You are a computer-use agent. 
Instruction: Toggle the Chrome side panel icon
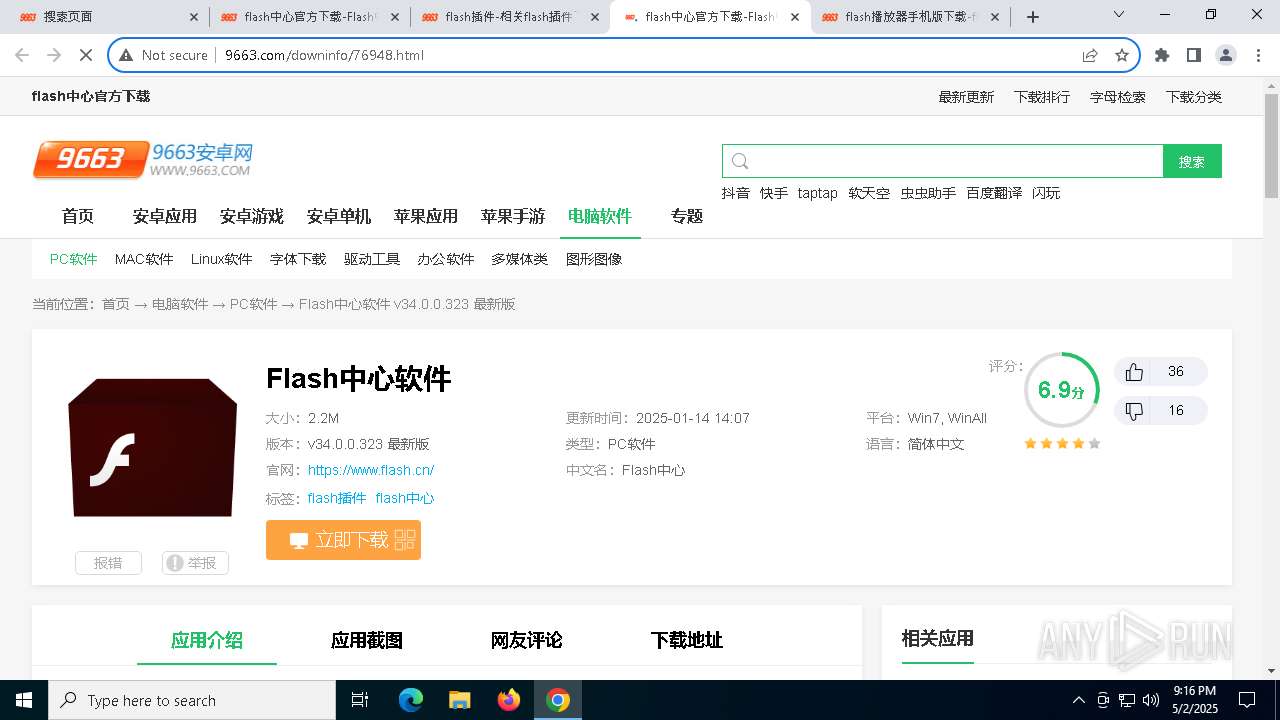pos(1194,55)
